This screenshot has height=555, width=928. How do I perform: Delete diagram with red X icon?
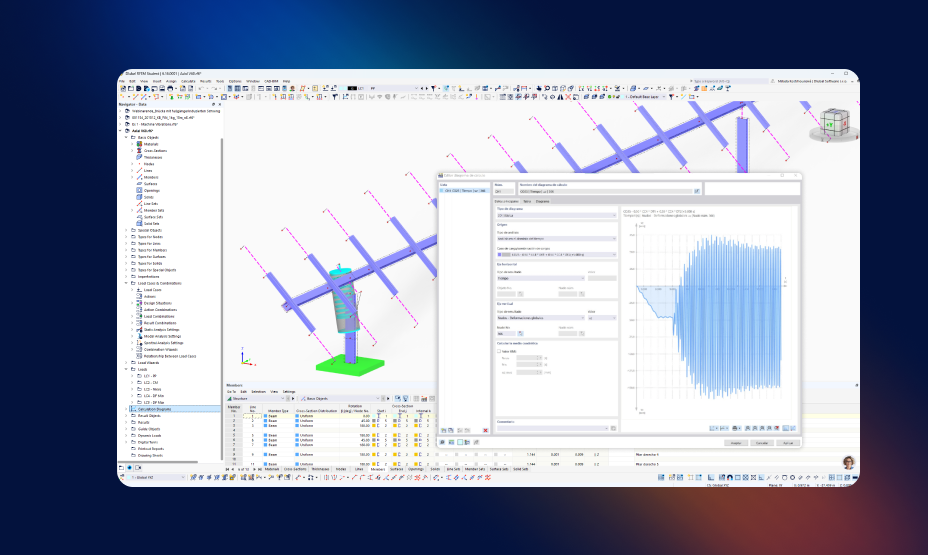point(485,430)
